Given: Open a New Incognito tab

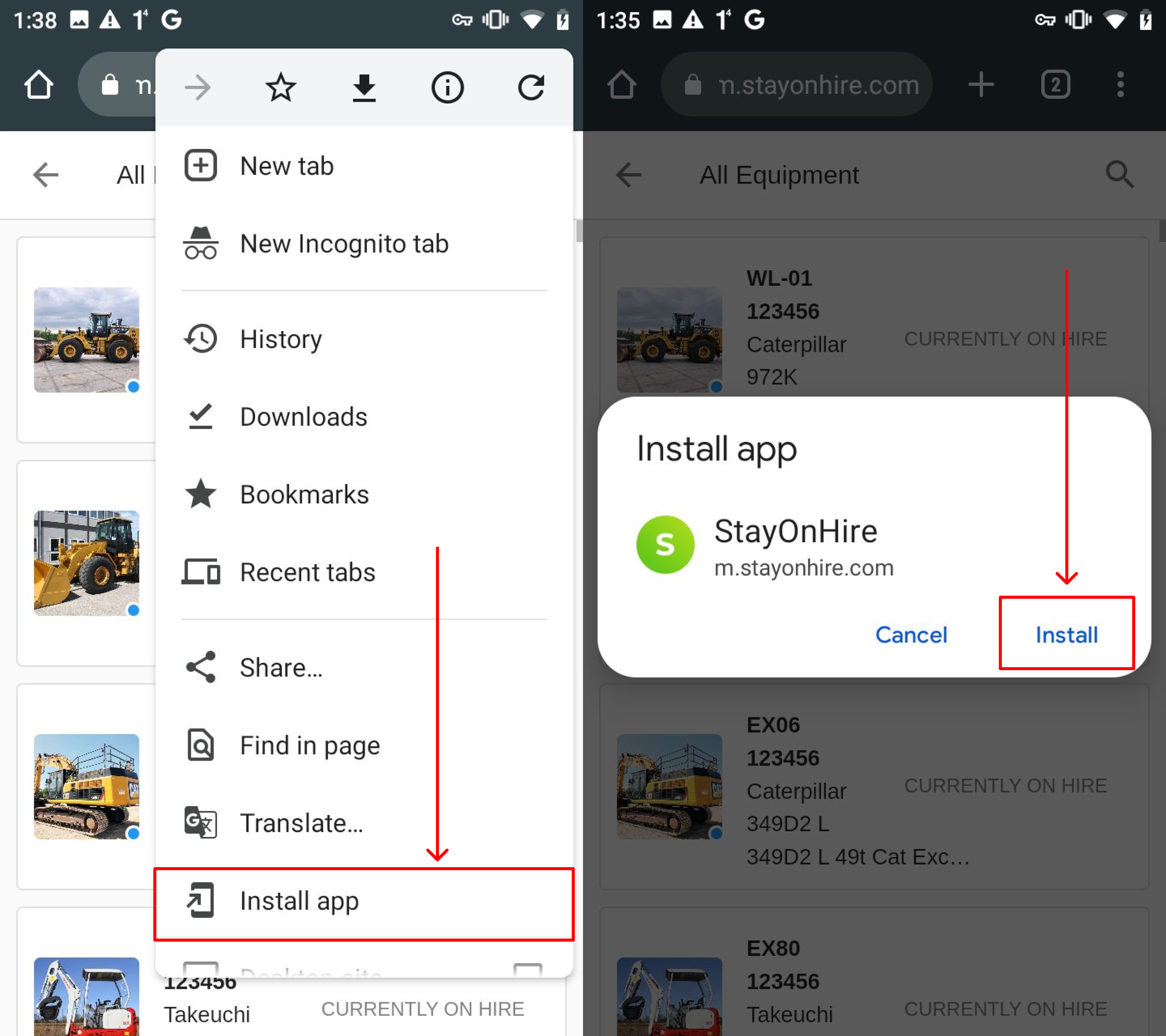Looking at the screenshot, I should click(x=364, y=243).
